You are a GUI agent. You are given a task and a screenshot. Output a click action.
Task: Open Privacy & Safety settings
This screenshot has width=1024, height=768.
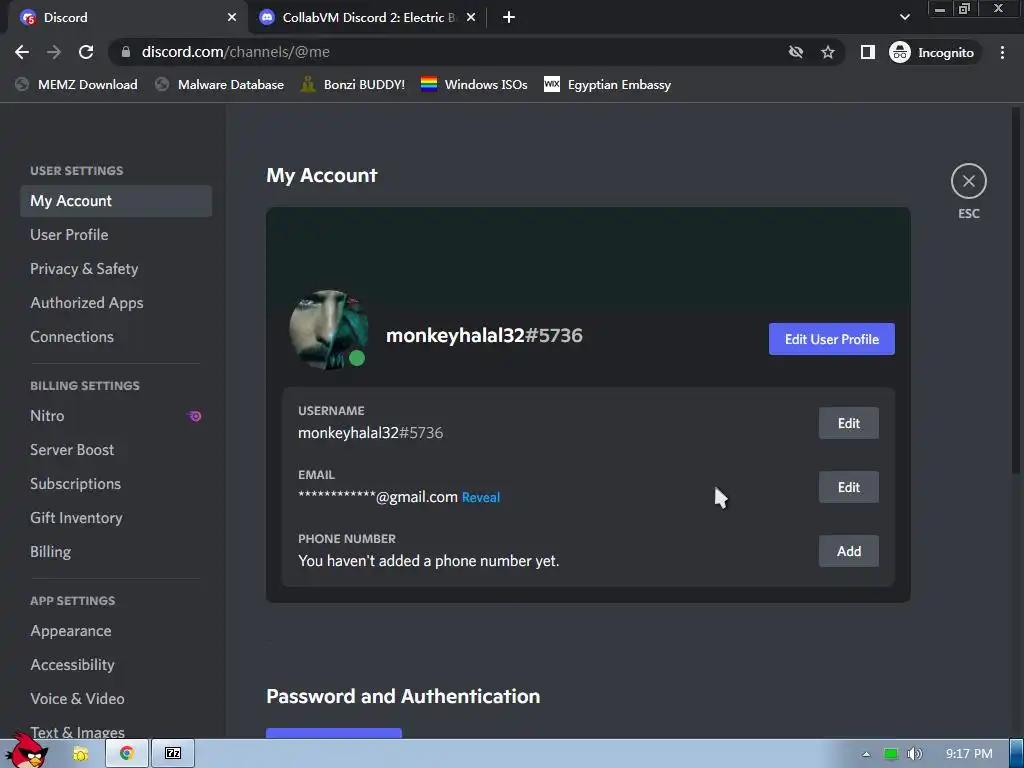tap(116, 269)
